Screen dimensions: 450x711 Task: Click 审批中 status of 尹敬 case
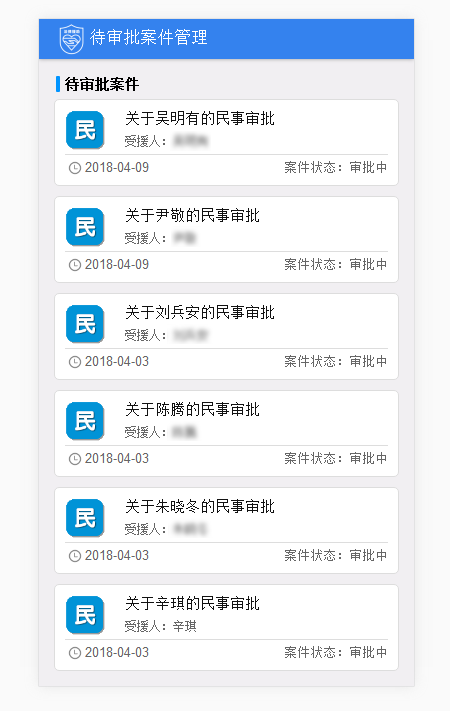(x=368, y=264)
